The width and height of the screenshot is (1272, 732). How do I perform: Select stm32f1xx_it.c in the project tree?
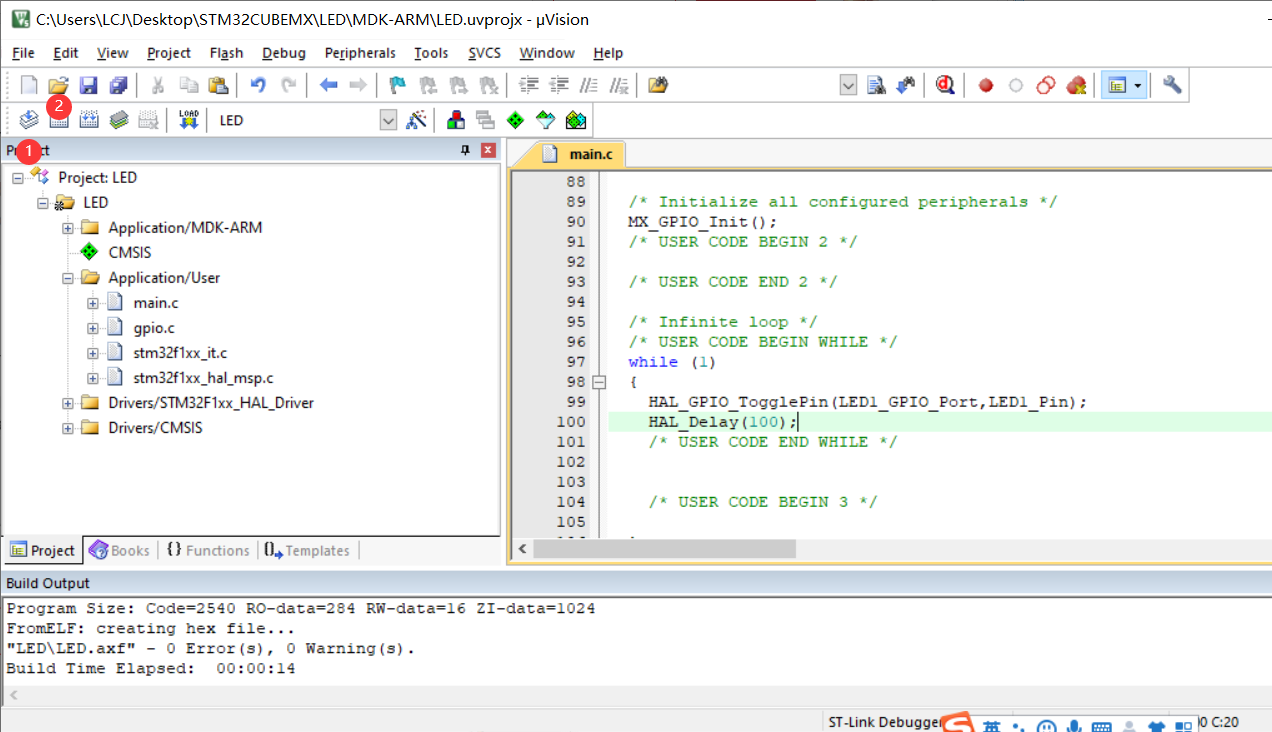[181, 353]
